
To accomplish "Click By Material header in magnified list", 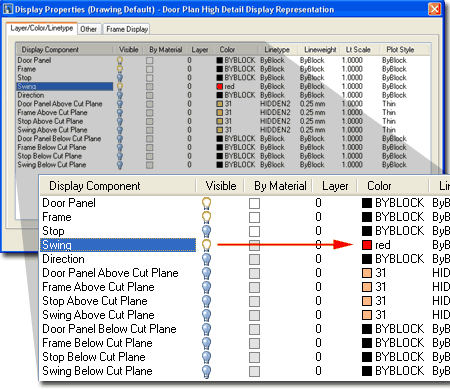I will tap(280, 186).
